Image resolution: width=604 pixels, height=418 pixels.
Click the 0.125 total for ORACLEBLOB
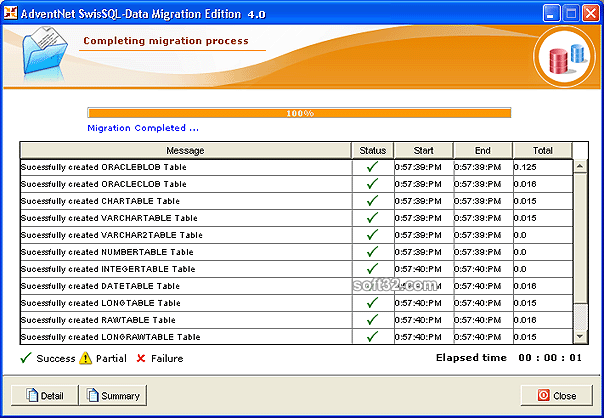525,167
